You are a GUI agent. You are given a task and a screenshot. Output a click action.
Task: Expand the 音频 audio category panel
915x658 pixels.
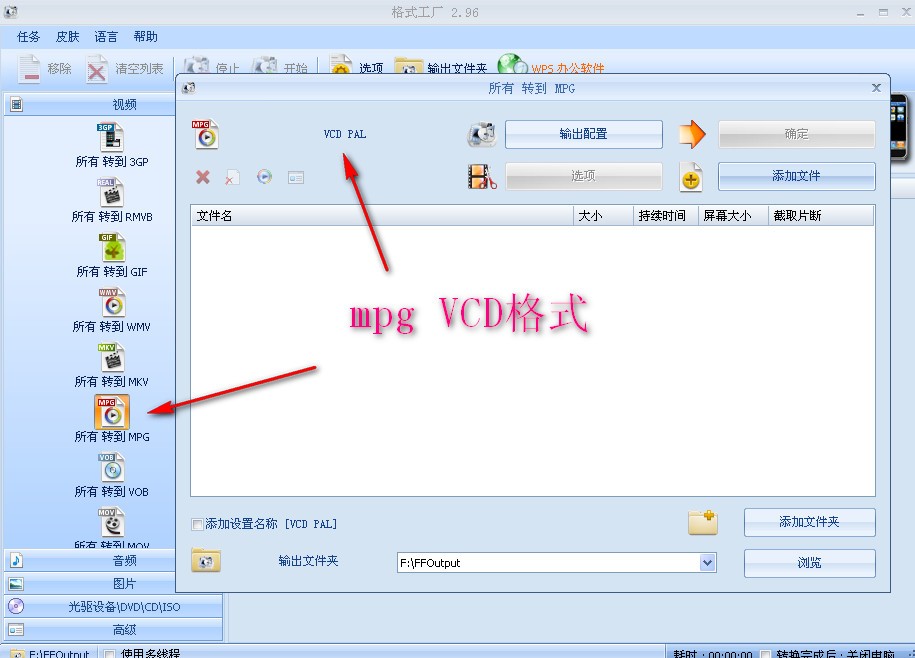click(90, 561)
